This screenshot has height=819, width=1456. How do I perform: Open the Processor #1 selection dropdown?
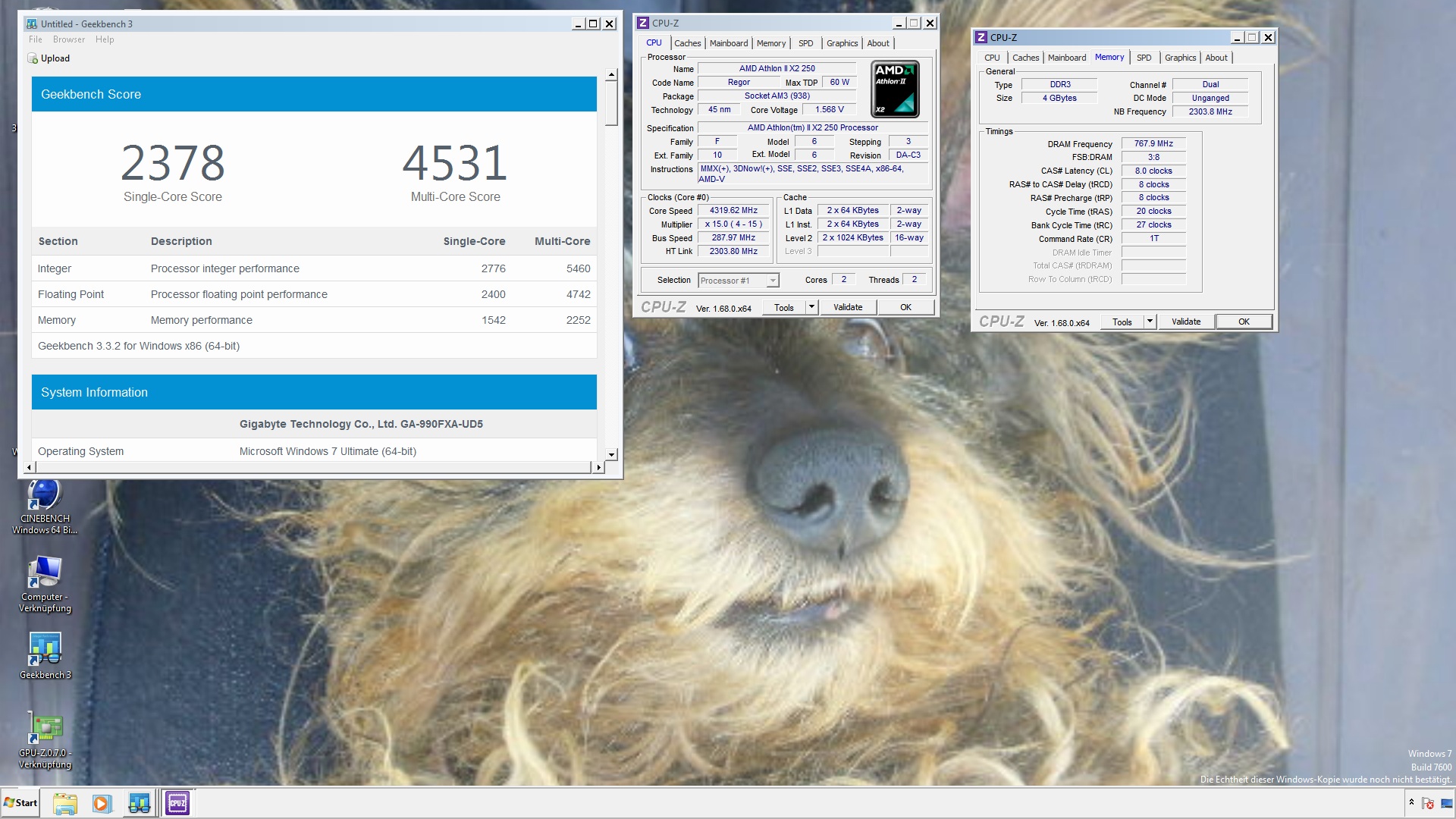pyautogui.click(x=738, y=281)
